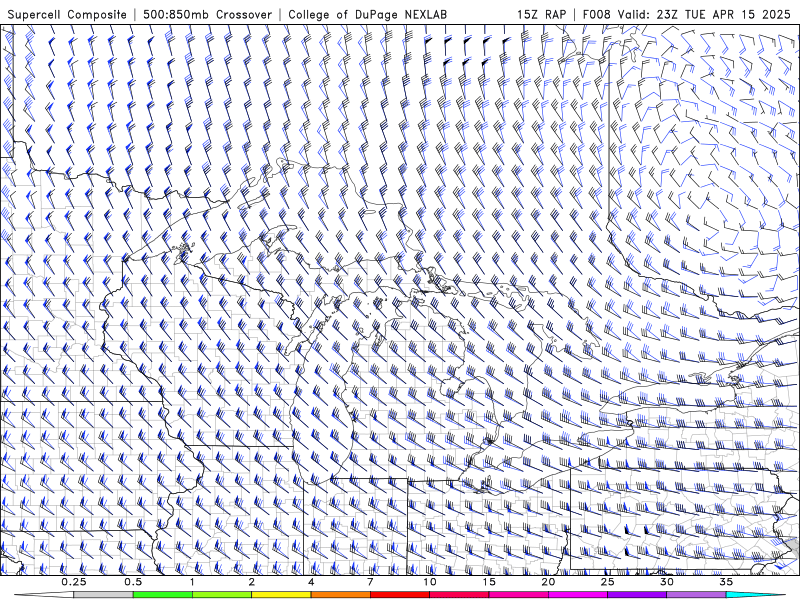Click the legend value 15

[489, 582]
